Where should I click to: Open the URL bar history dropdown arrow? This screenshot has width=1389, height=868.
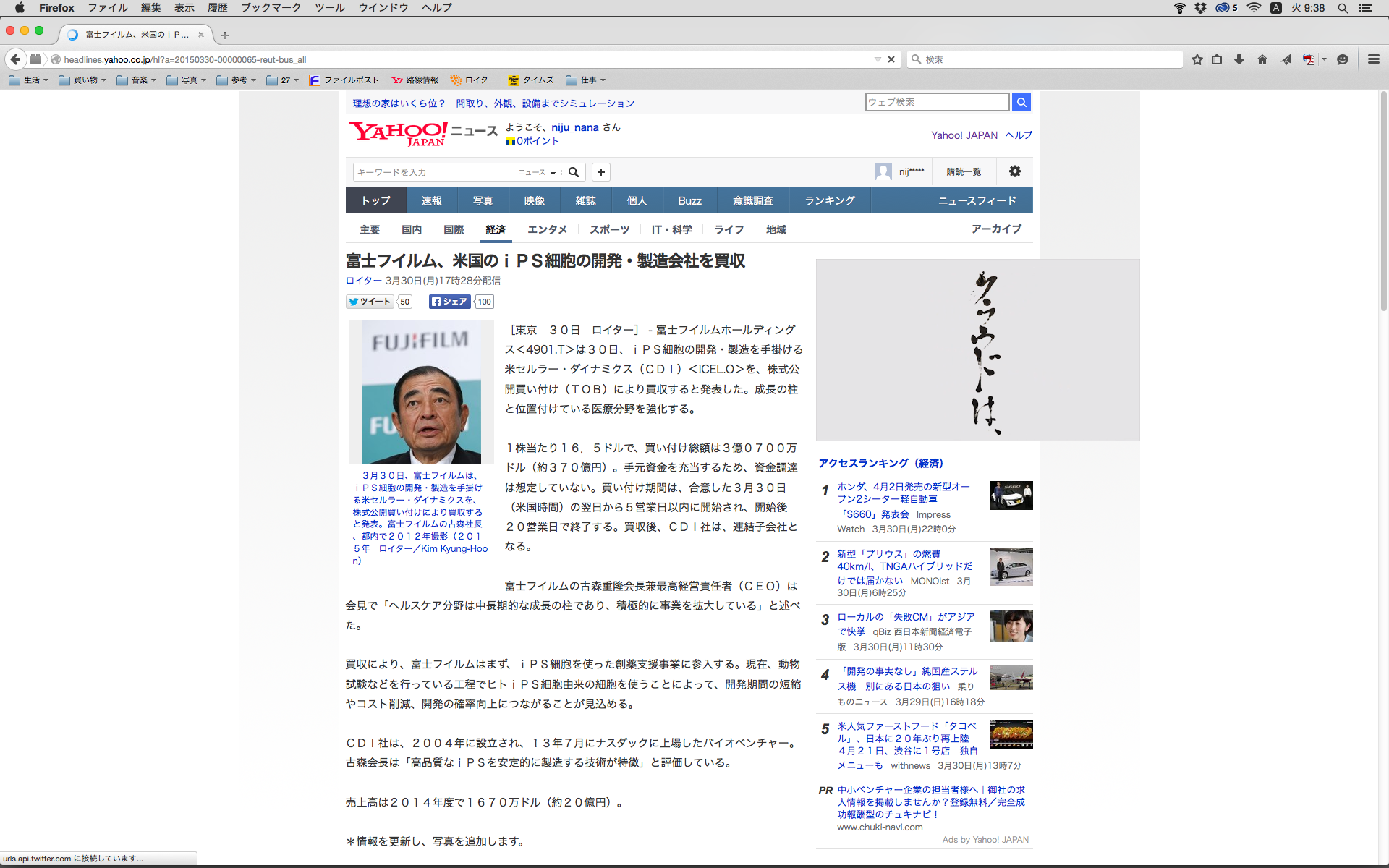tap(878, 59)
